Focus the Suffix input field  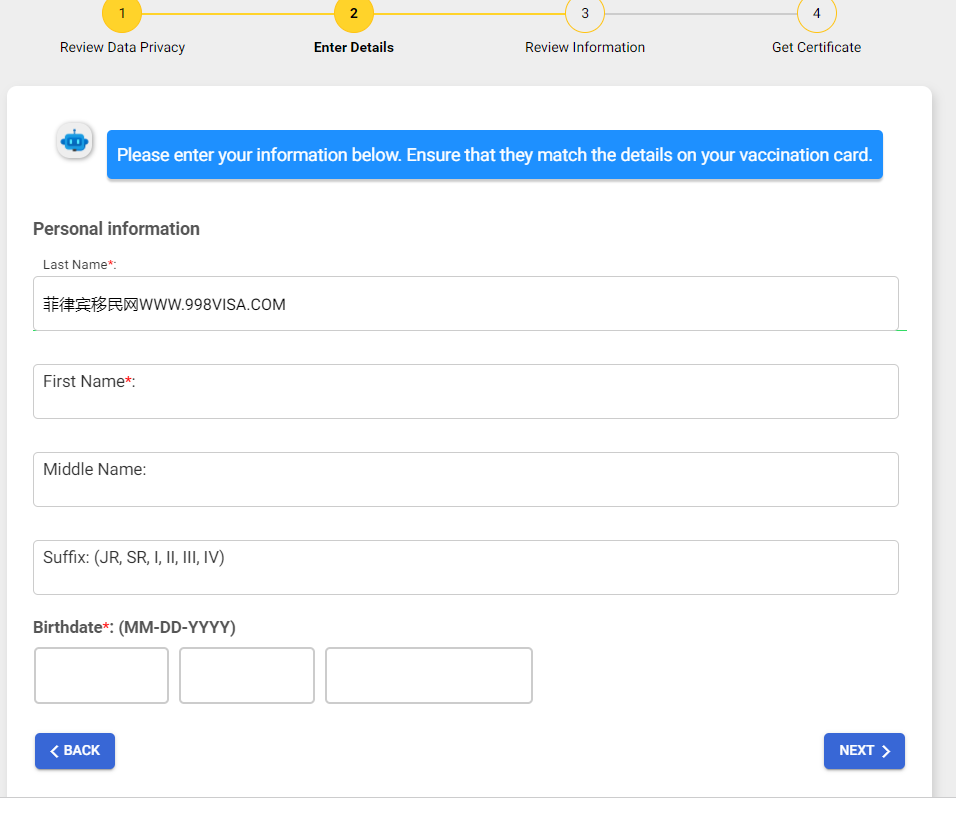click(465, 568)
